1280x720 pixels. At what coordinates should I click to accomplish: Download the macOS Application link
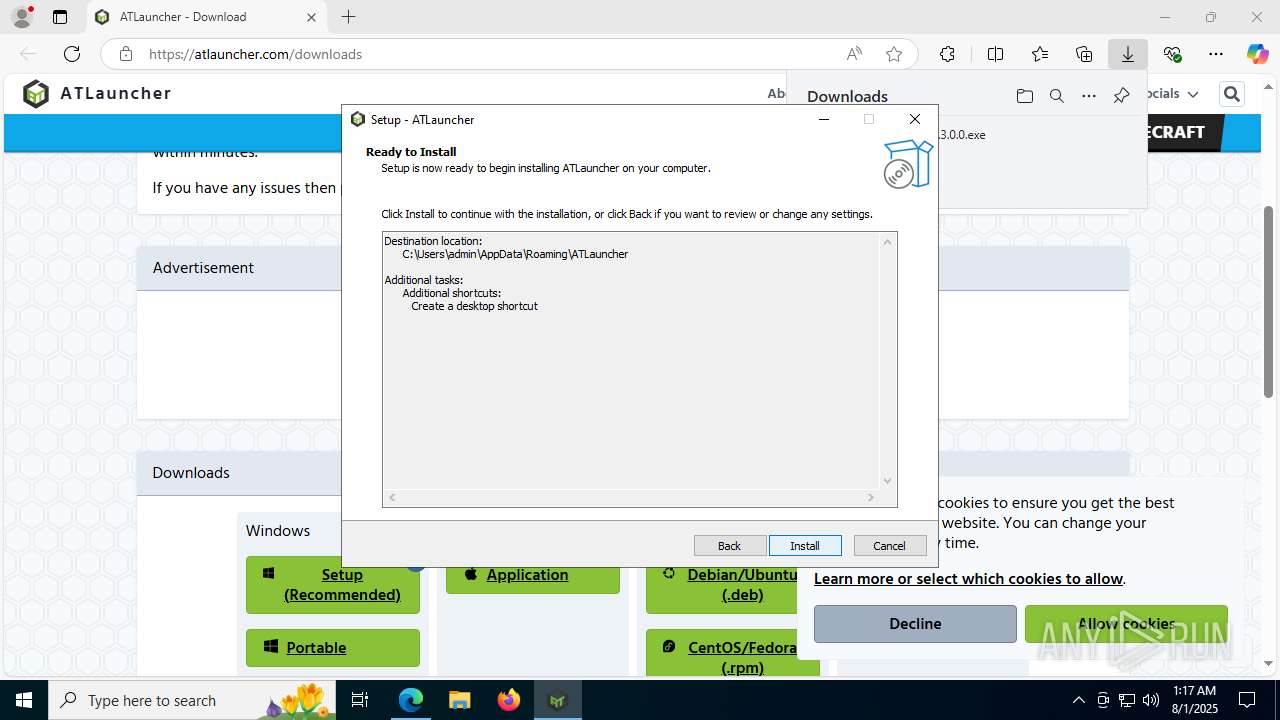533,575
